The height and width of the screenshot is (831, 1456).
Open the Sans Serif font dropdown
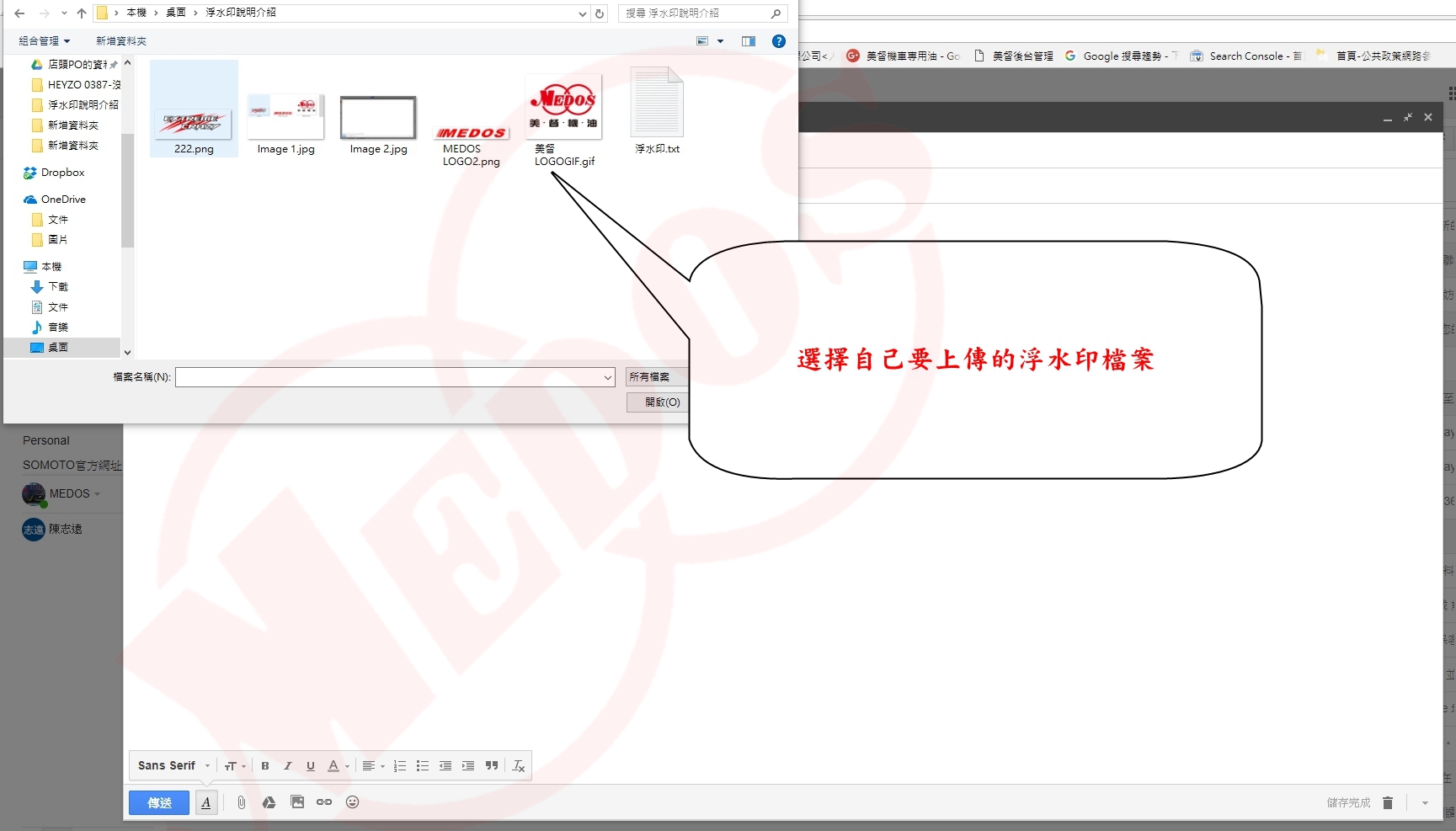(173, 765)
